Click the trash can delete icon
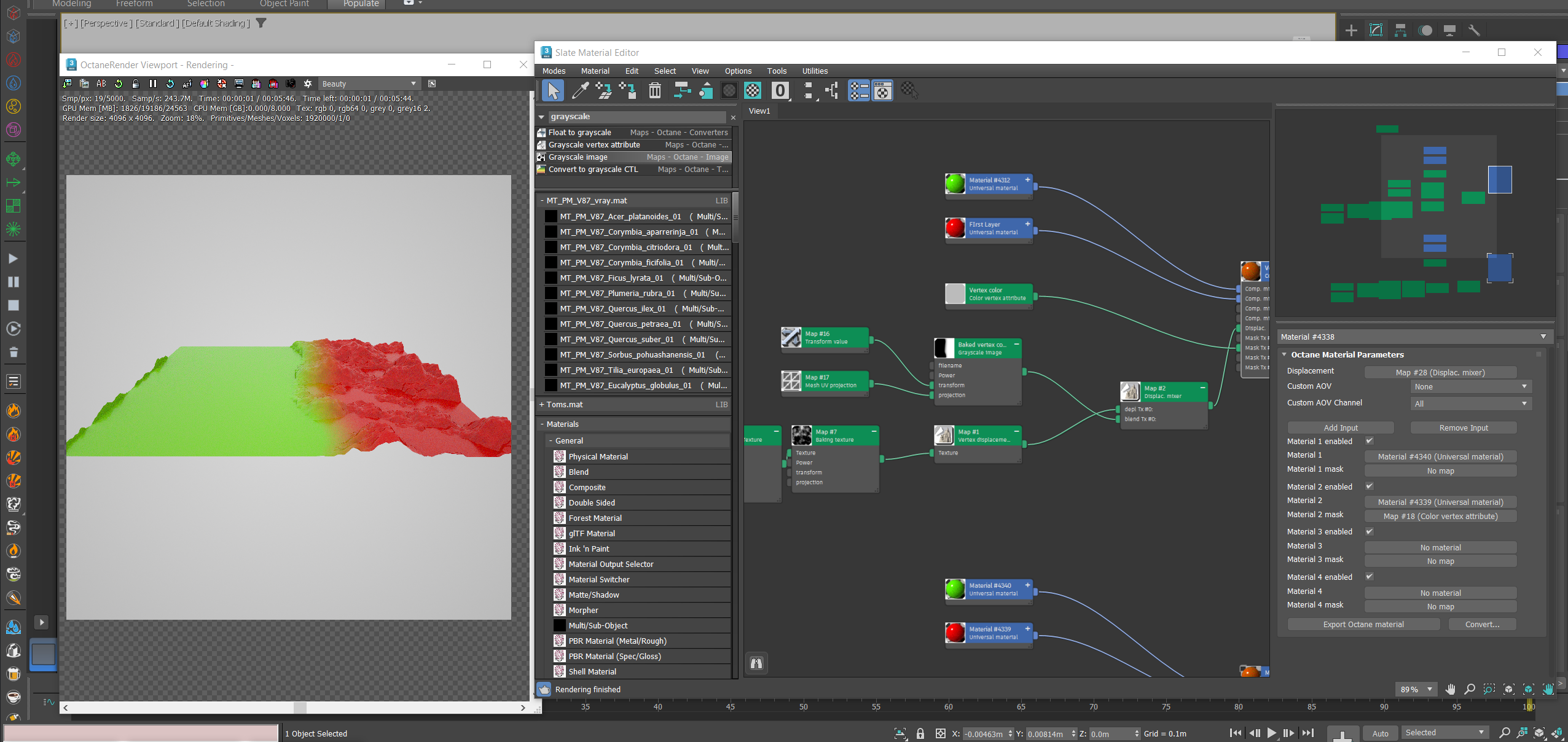This screenshot has height=742, width=1568. click(x=654, y=91)
